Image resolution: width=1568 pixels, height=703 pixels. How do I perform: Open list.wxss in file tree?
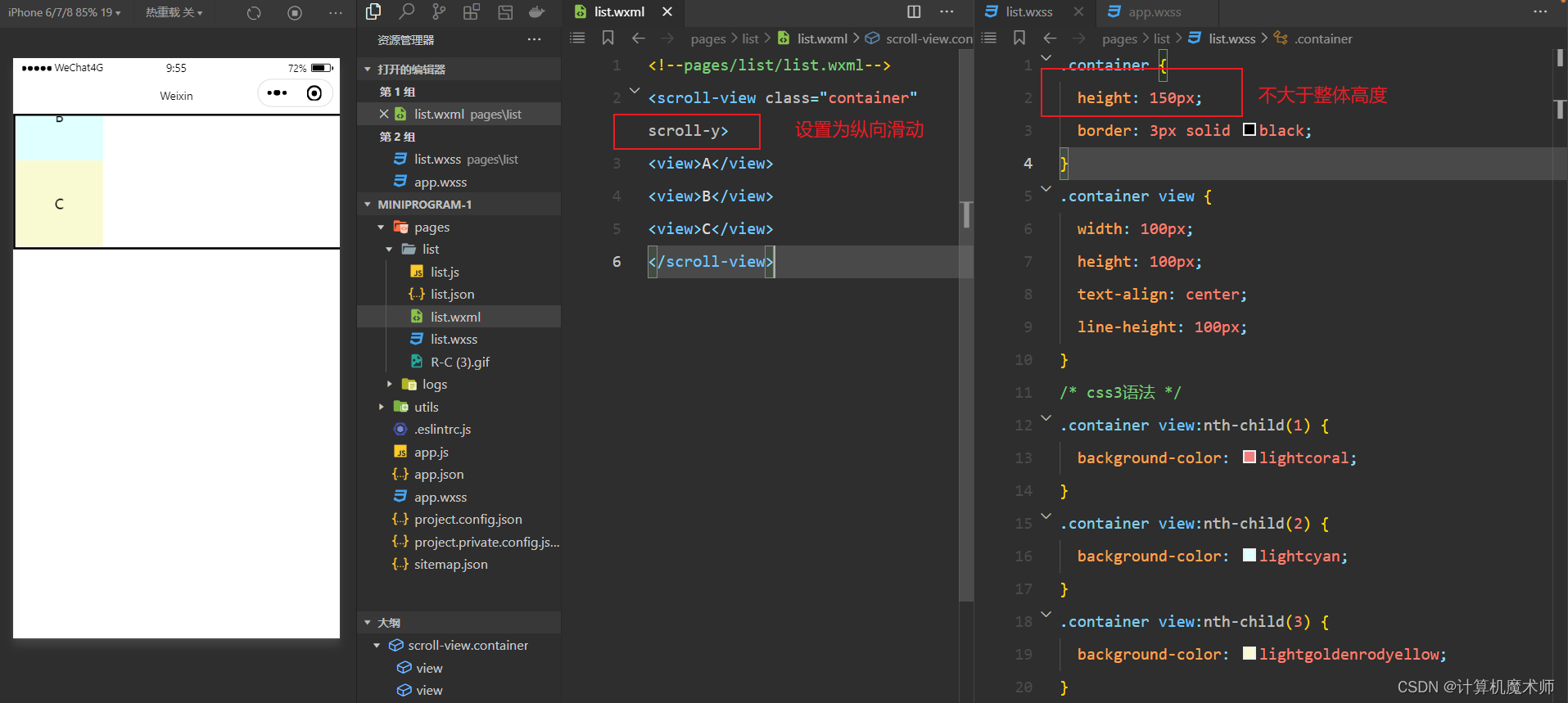(x=454, y=340)
